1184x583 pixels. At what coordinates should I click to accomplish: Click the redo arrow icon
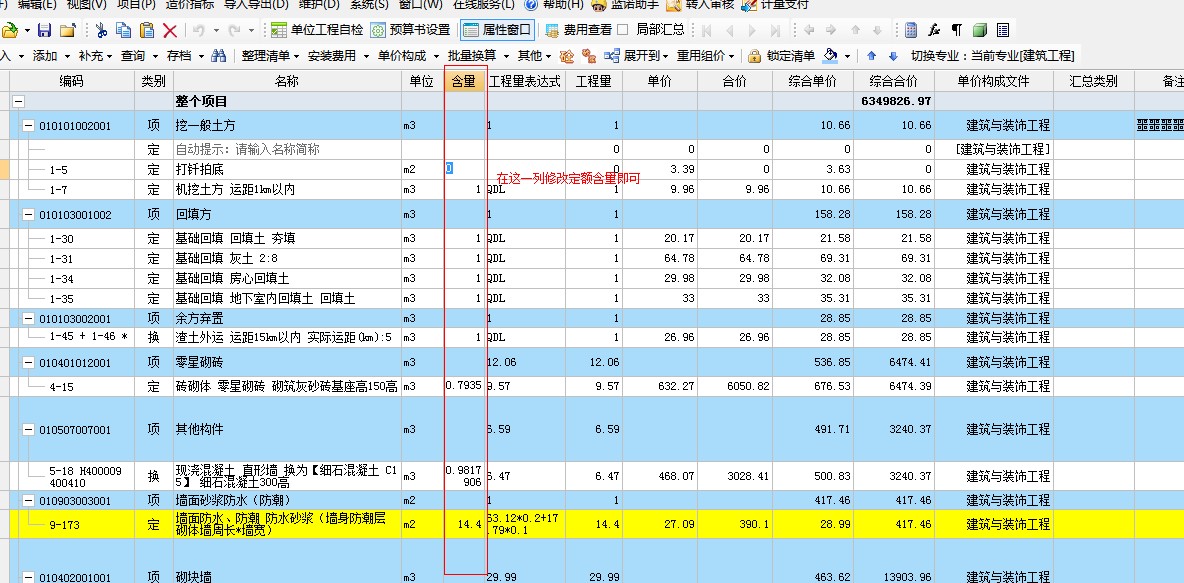tap(234, 30)
